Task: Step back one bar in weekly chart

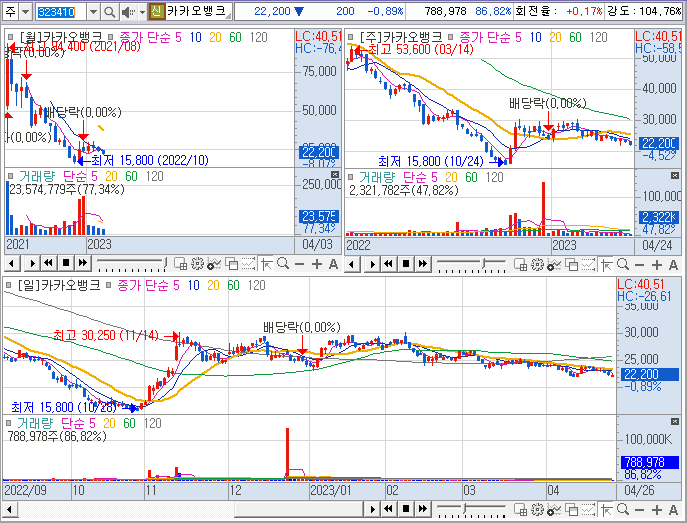Action: point(352,264)
